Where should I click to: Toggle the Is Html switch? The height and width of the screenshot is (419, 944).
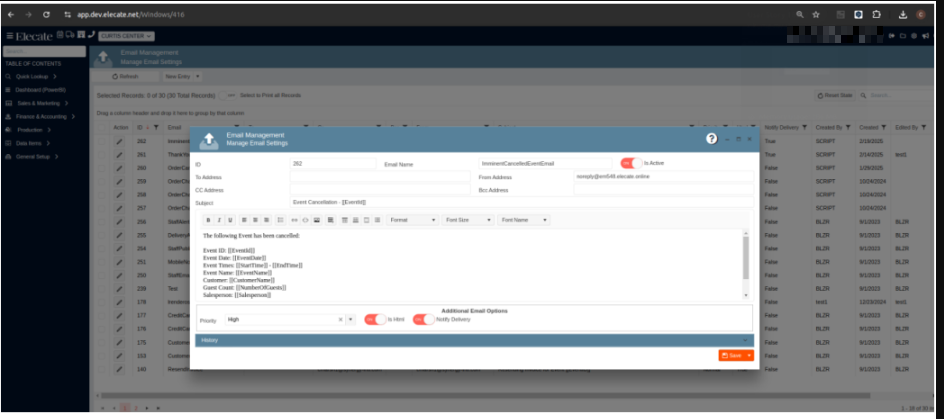pos(375,320)
